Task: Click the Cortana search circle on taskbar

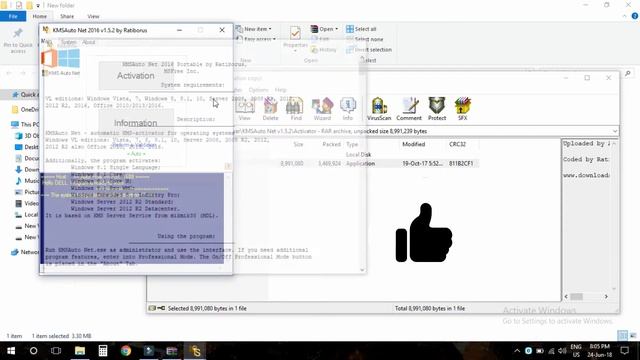Action: coord(33,351)
